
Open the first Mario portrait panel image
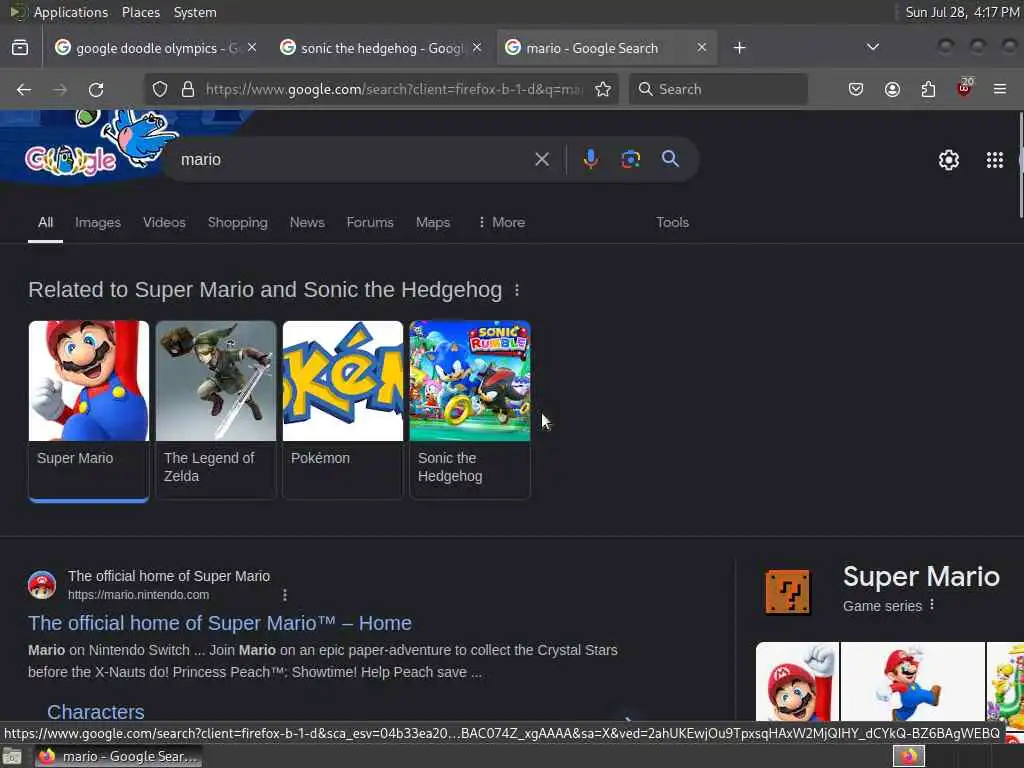pos(797,681)
